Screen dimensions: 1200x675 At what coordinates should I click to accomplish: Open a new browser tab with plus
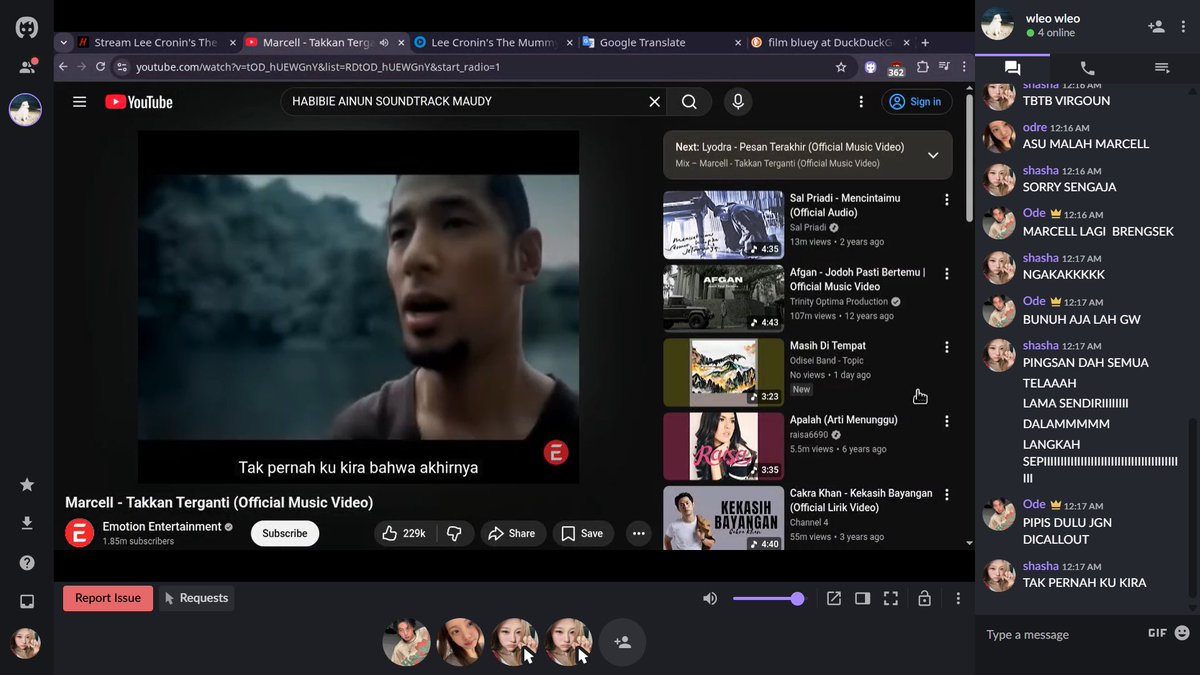pyautogui.click(x=925, y=43)
